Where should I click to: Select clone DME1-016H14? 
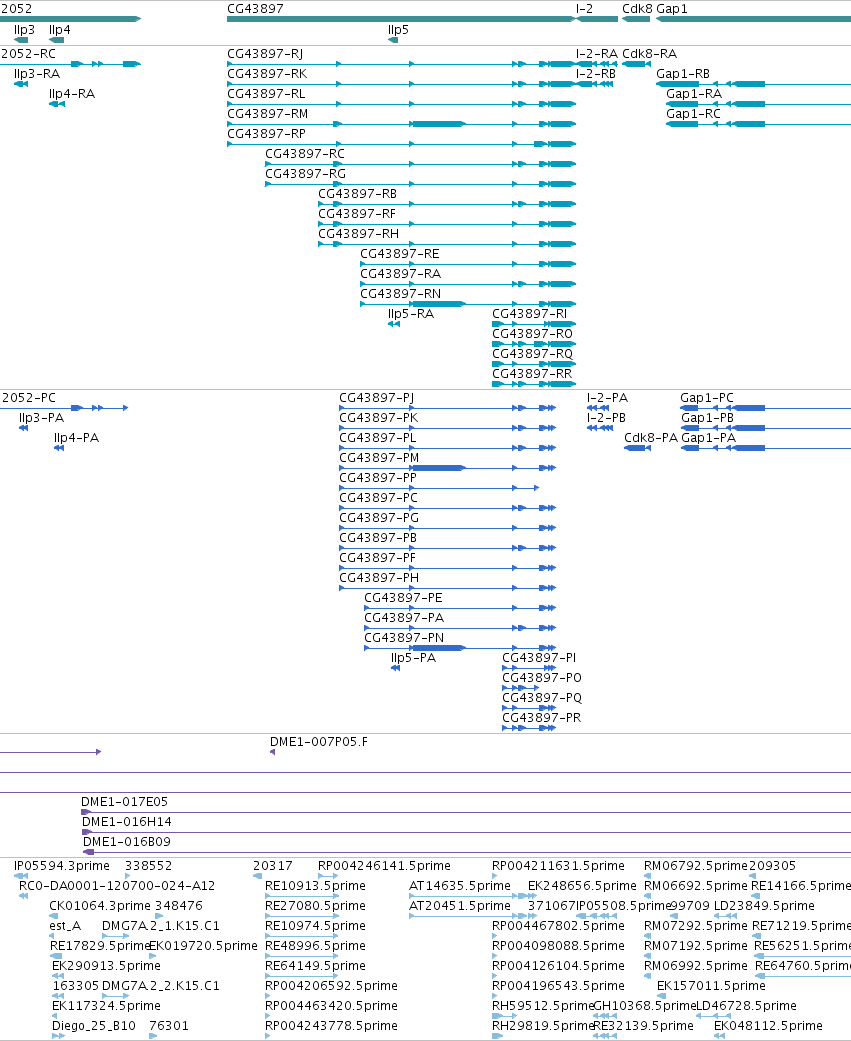[466, 833]
